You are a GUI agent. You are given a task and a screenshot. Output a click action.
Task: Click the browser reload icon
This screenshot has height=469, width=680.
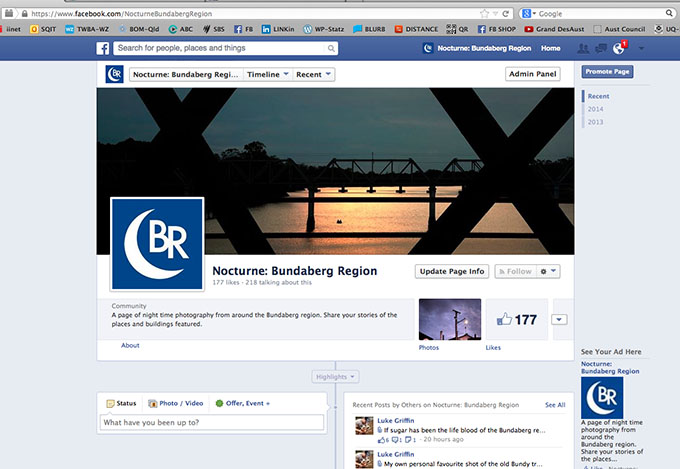(505, 14)
